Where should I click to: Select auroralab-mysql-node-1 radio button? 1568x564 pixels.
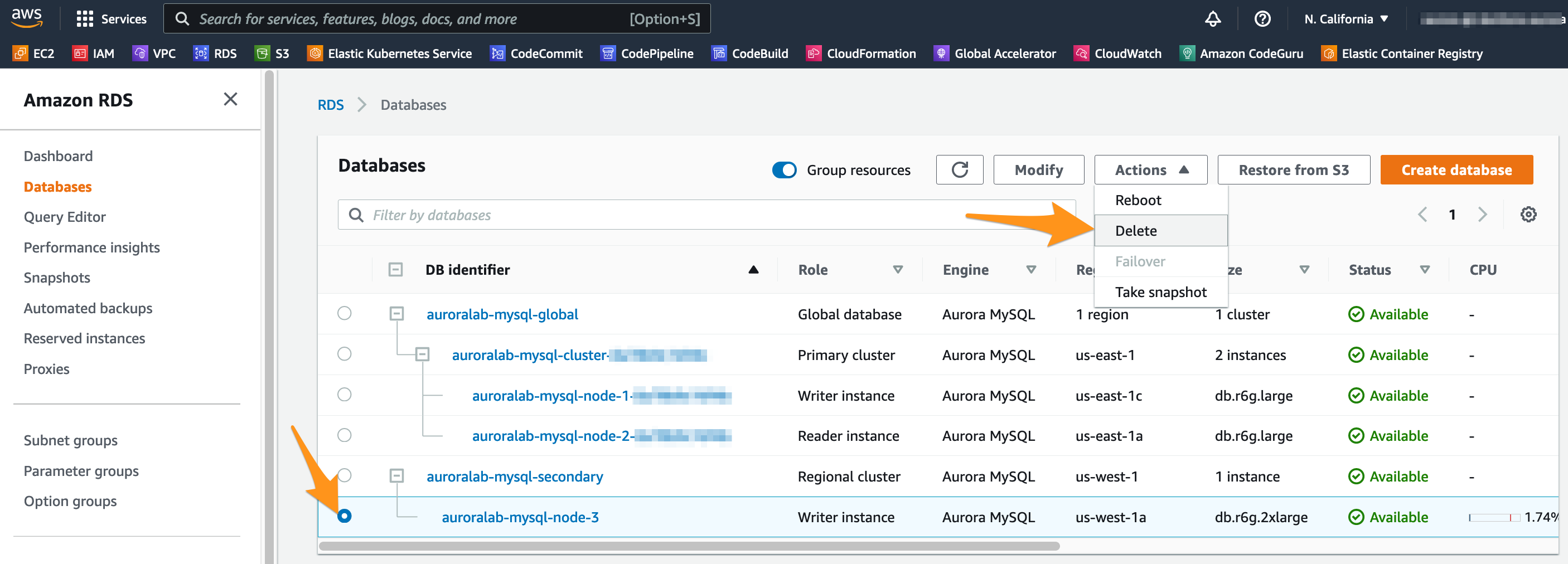coord(345,395)
